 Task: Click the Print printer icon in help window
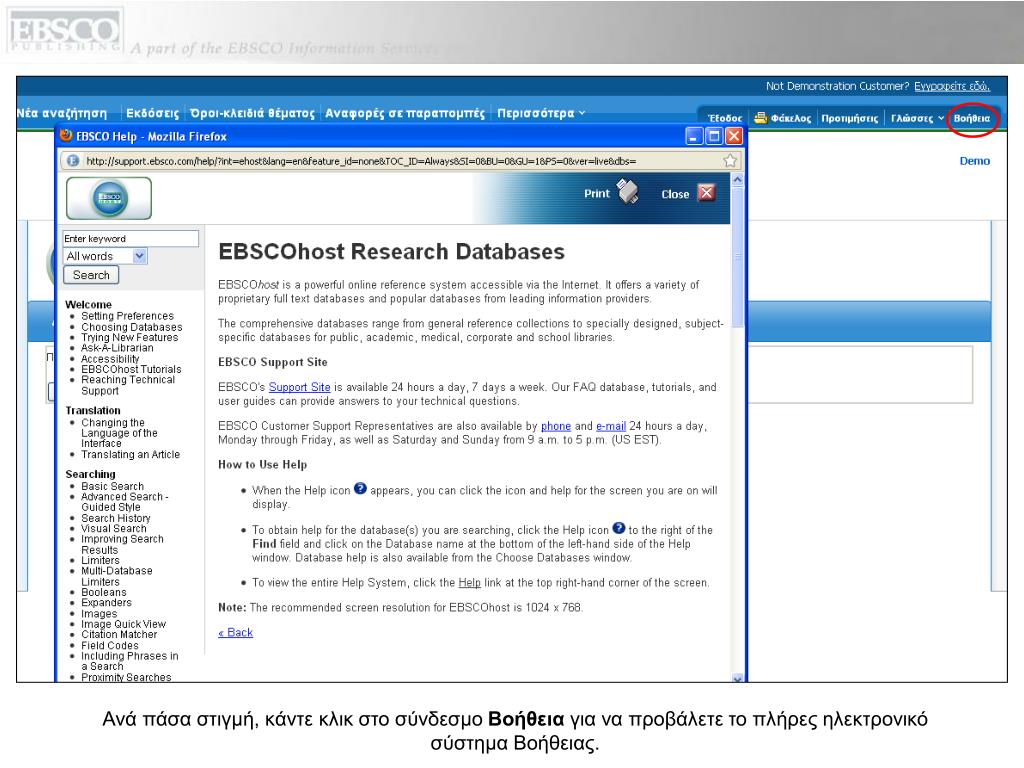coord(628,192)
